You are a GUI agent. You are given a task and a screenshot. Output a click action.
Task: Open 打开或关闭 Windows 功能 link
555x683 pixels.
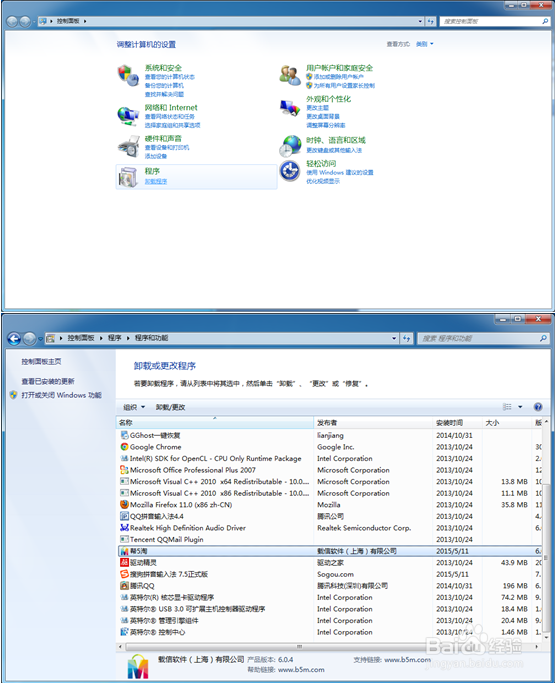[61, 395]
